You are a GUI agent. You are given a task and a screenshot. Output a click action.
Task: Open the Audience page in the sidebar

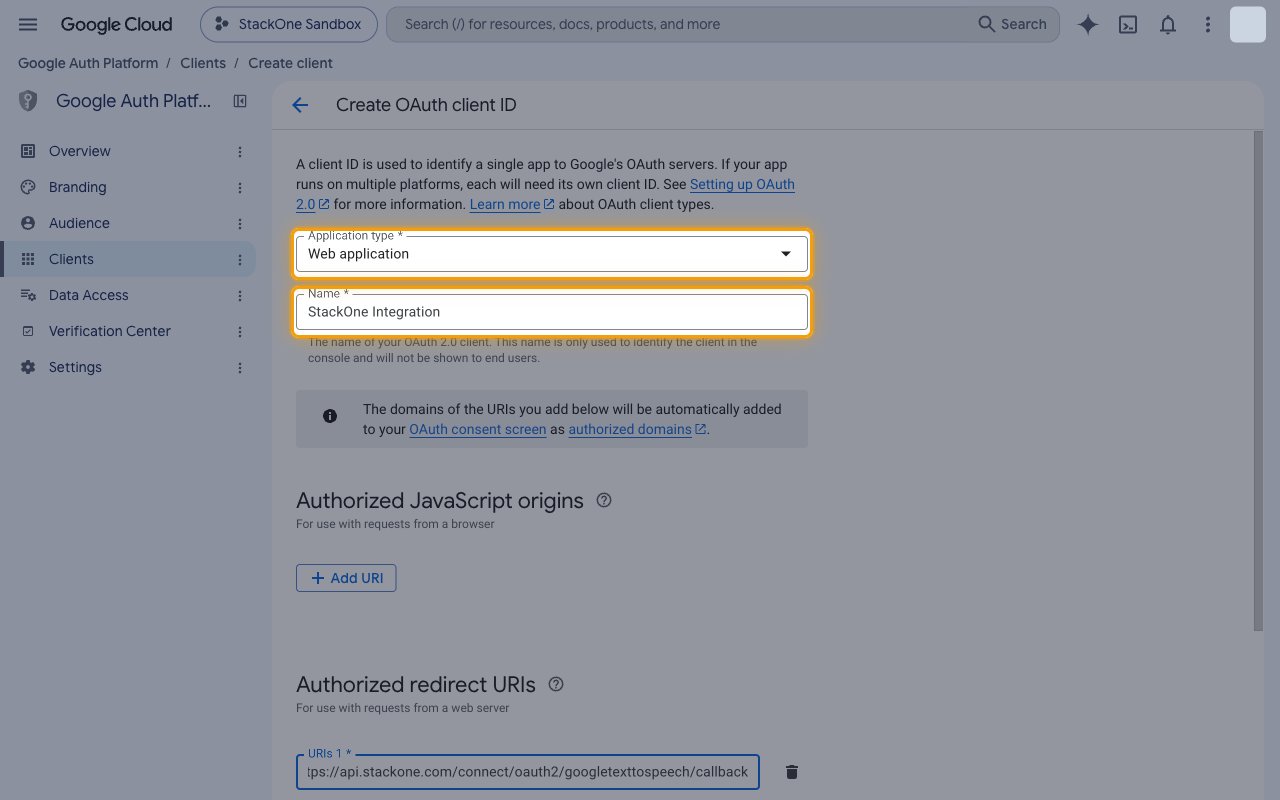(128, 223)
